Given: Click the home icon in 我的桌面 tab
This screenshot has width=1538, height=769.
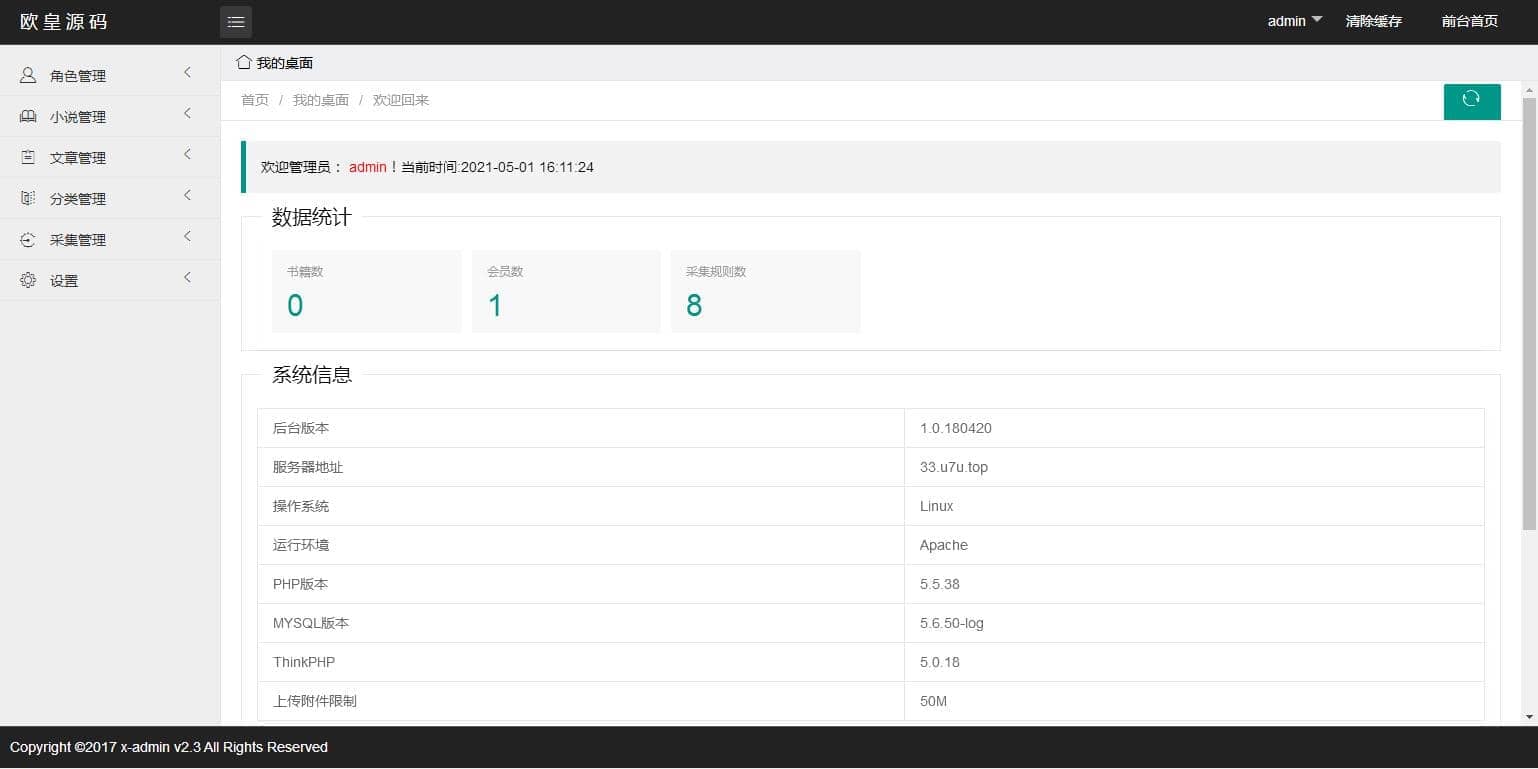Looking at the screenshot, I should [x=243, y=62].
